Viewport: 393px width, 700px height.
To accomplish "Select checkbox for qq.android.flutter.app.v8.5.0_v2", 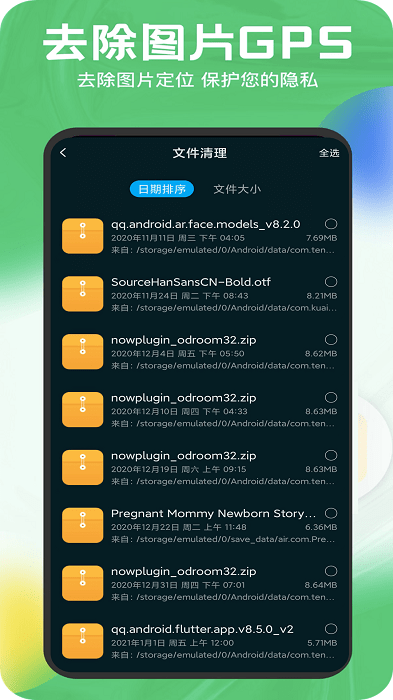I will [331, 629].
